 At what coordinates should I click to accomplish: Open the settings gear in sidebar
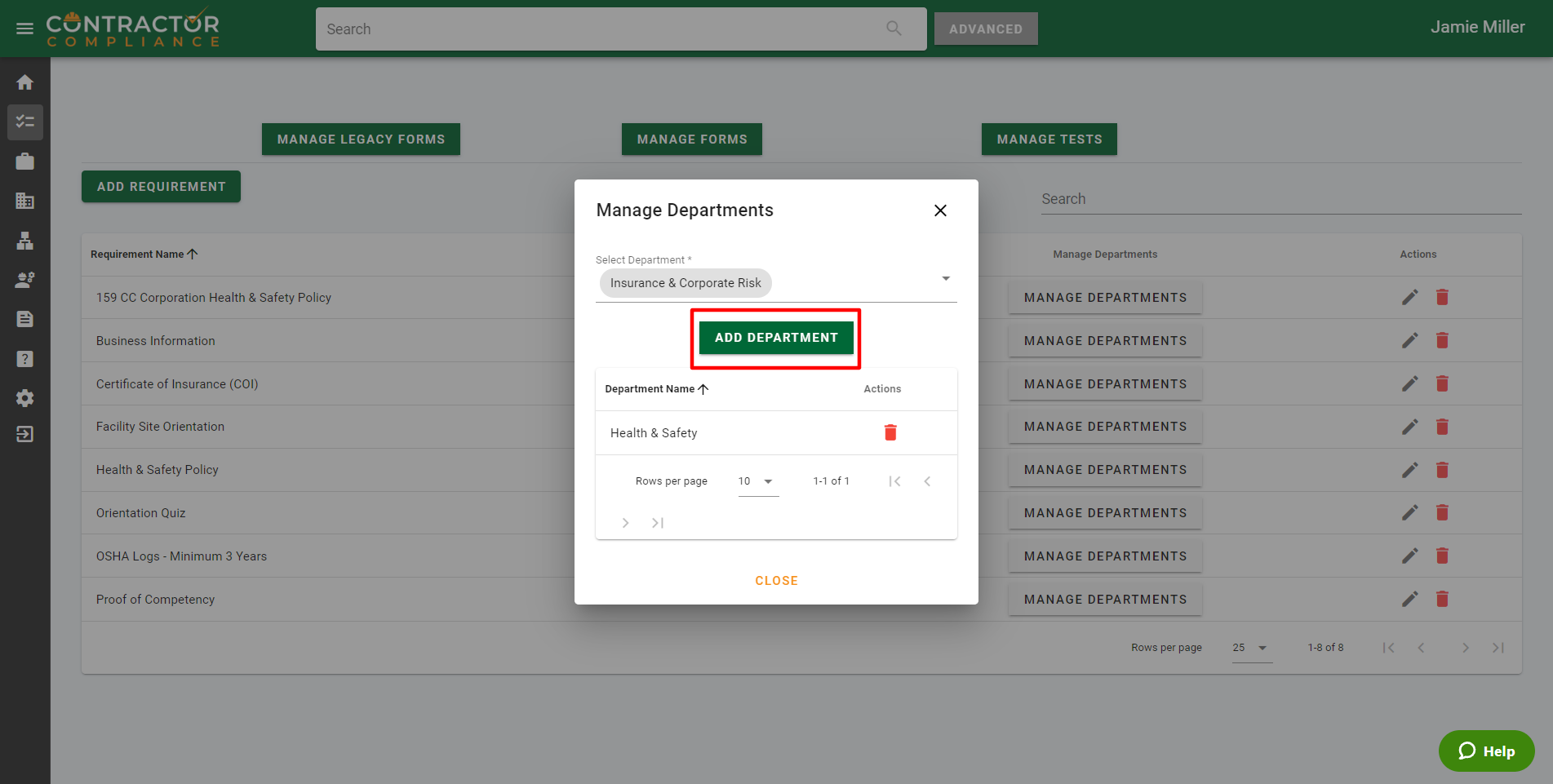(24, 398)
